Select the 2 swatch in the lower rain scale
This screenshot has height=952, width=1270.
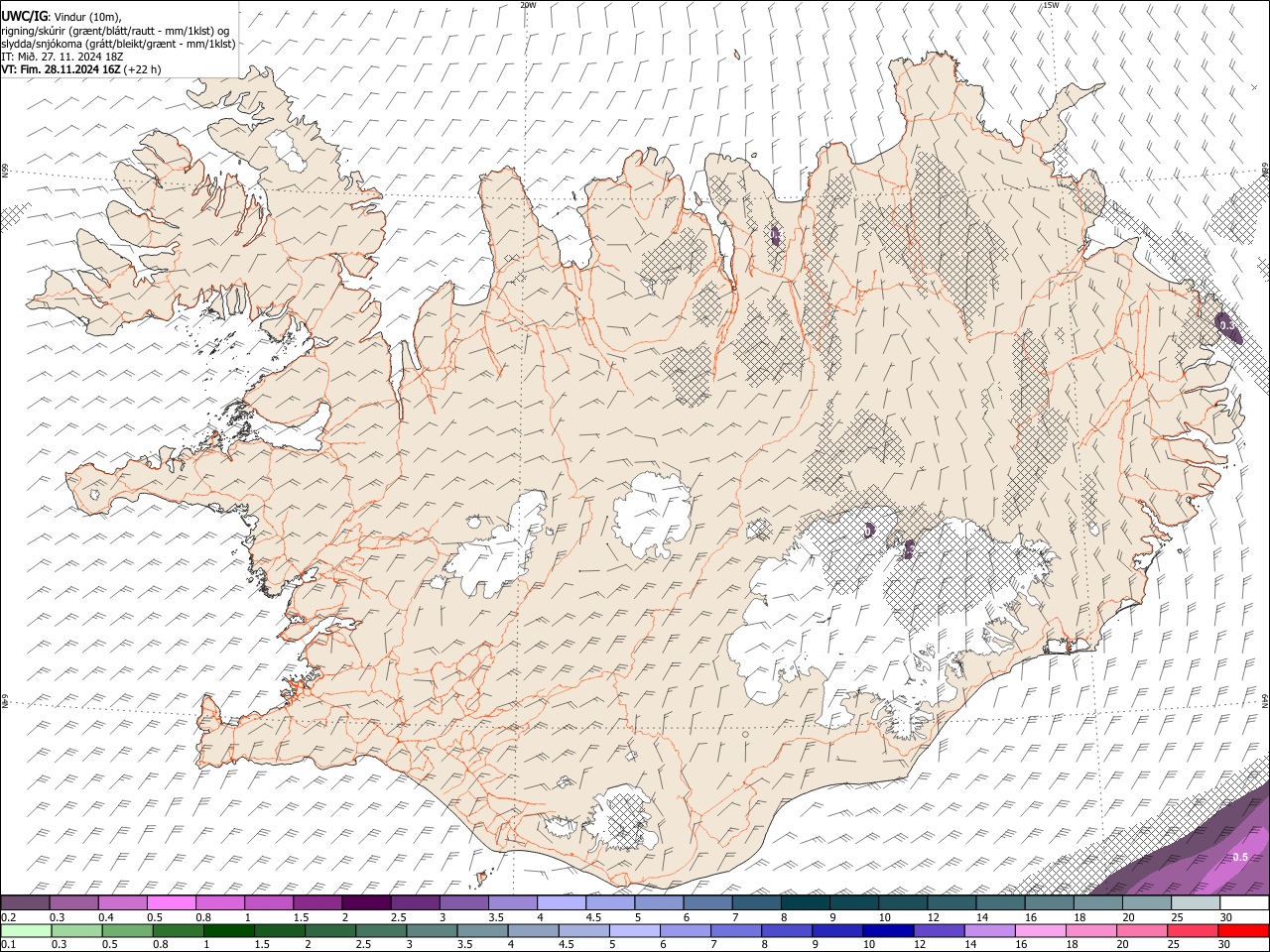tap(329, 930)
